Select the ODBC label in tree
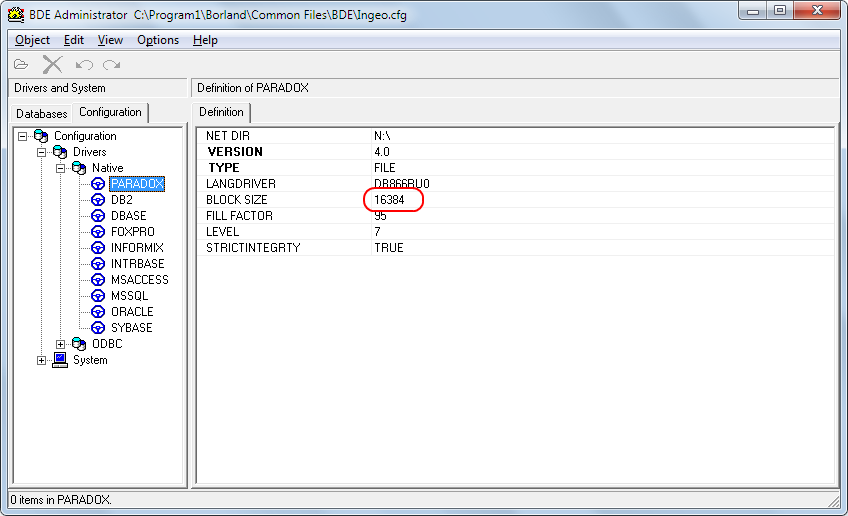Screen dimensions: 848x516 pyautogui.click(x=107, y=343)
